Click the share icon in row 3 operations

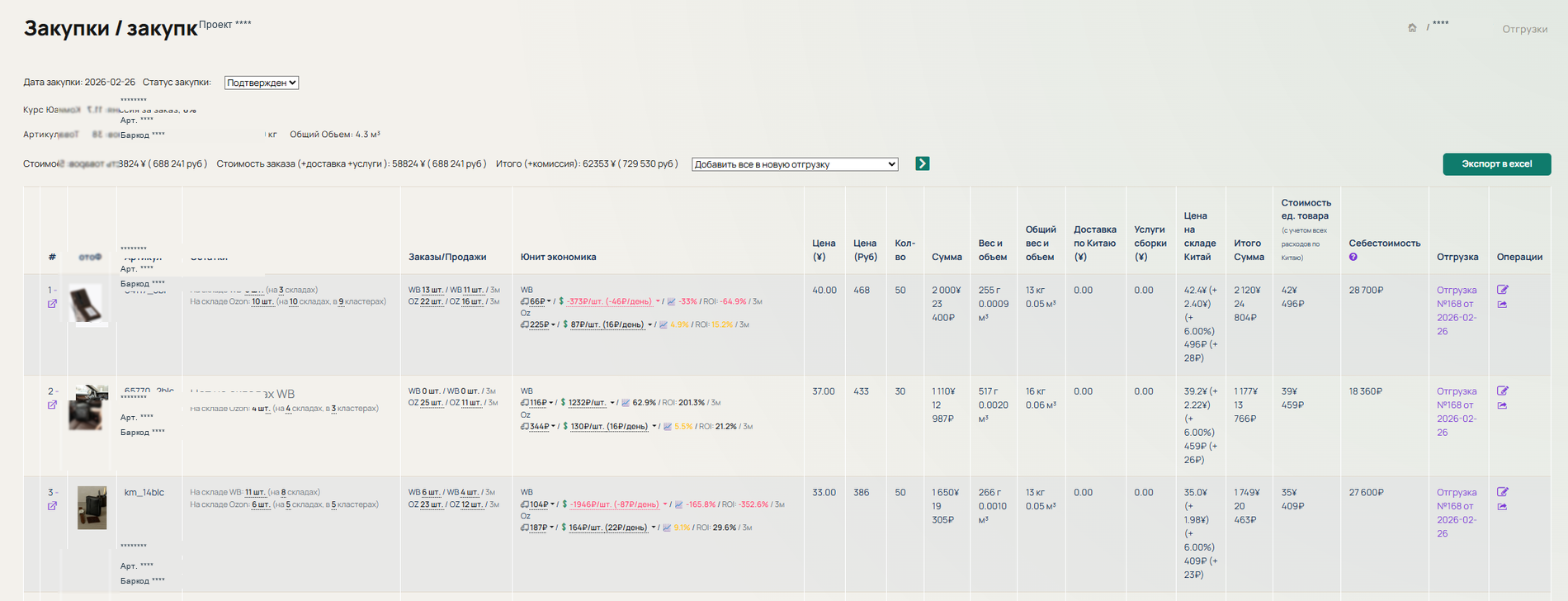coord(1502,507)
